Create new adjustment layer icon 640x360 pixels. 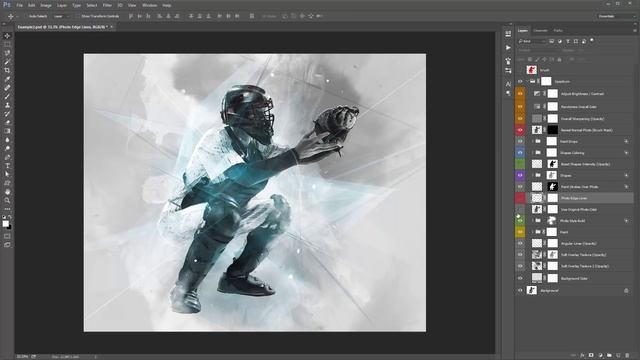point(600,356)
